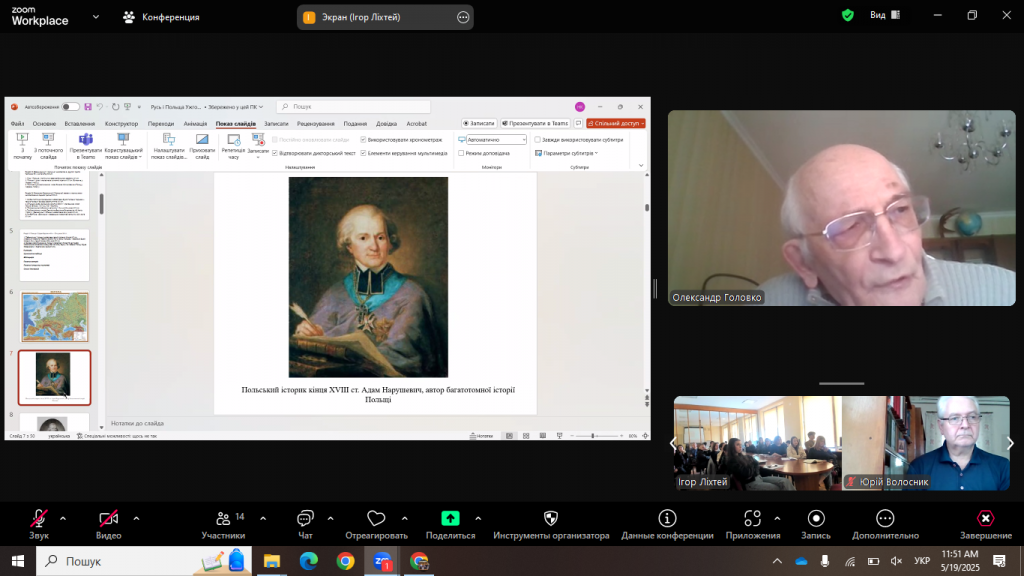Open Данные конференции meeting info

point(667,518)
